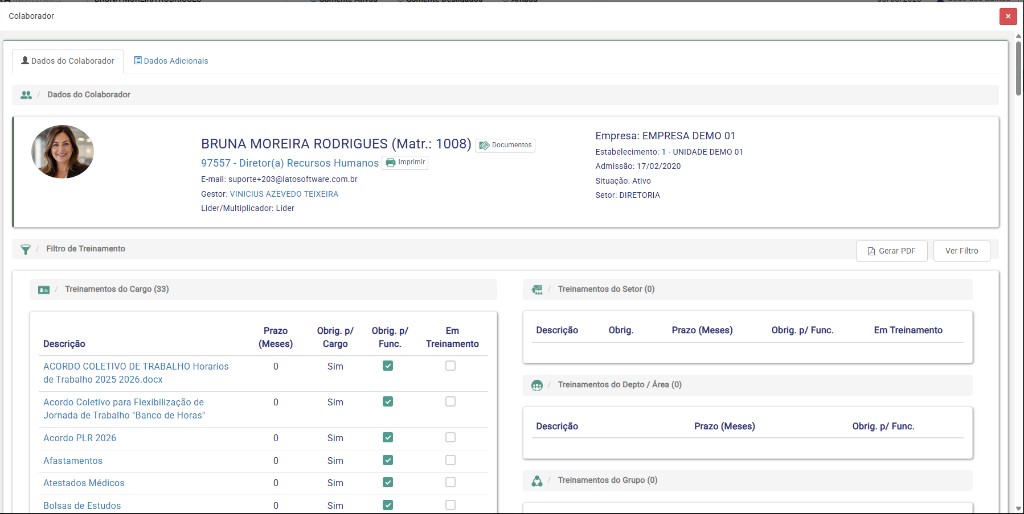Open 97557 - Diretor(a) Recursos Humanos link
The image size is (1024, 514).
pyautogui.click(x=289, y=163)
